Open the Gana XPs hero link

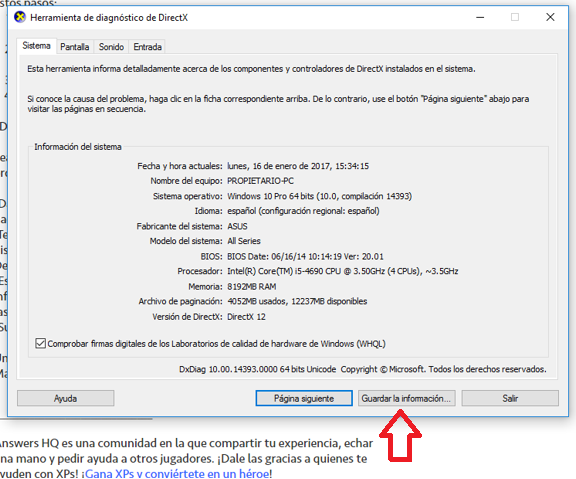(177, 473)
